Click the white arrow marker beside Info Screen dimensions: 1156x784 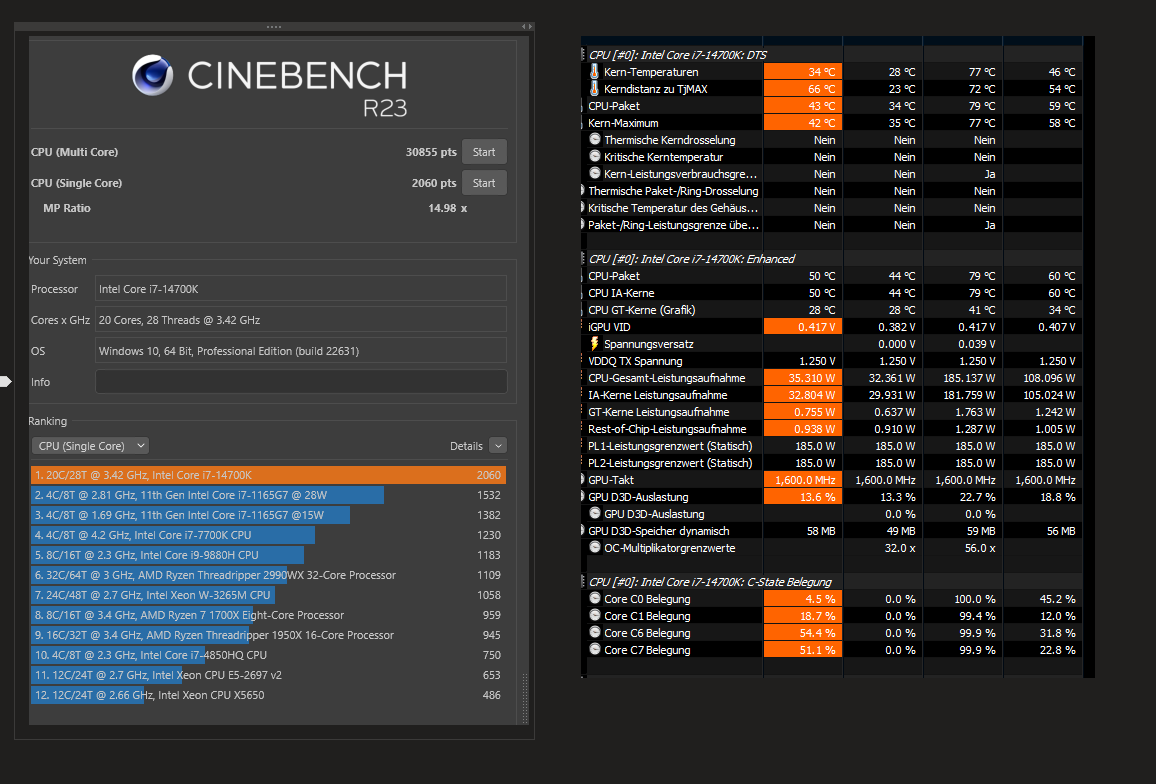click(x=6, y=381)
